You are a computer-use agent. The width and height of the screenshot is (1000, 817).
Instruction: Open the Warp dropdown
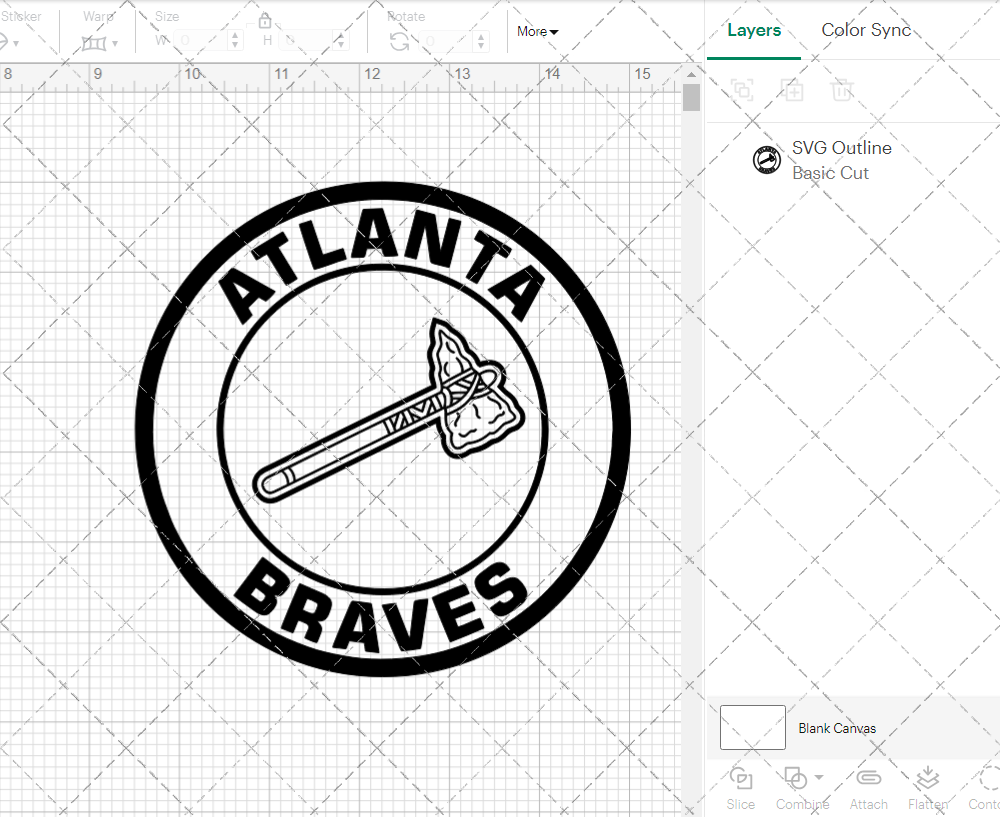point(100,43)
